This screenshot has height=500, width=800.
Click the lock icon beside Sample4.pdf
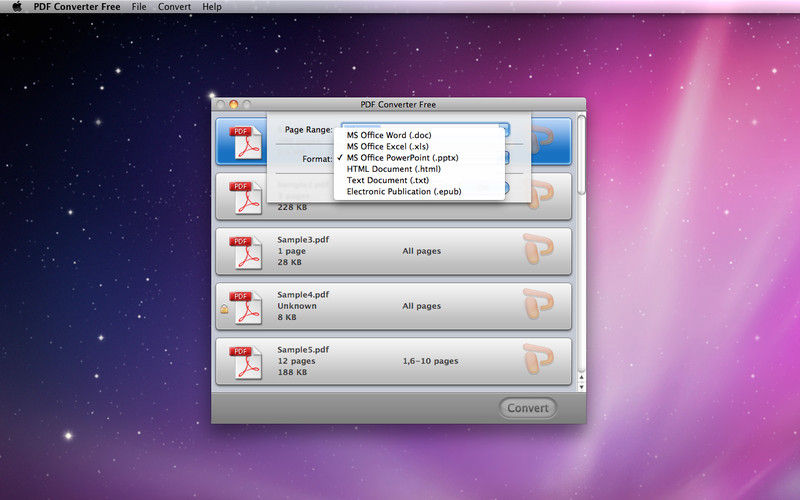click(x=224, y=309)
